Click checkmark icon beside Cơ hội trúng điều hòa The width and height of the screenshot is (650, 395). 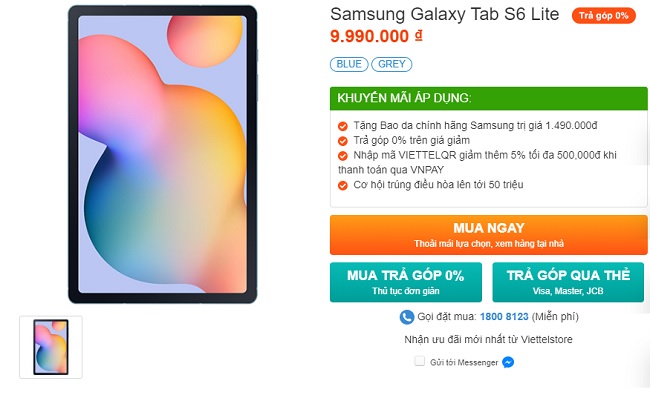pyautogui.click(x=342, y=185)
